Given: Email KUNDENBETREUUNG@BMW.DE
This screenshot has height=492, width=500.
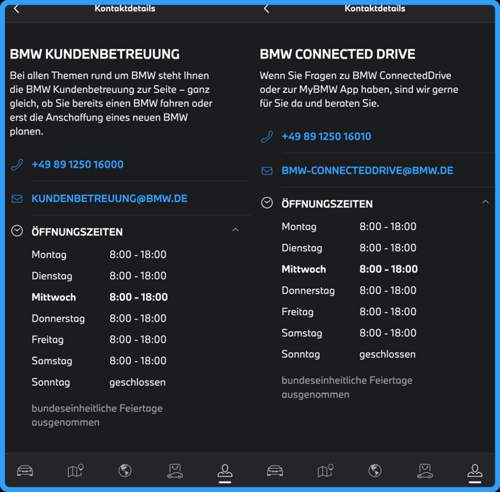Looking at the screenshot, I should pos(110,199).
